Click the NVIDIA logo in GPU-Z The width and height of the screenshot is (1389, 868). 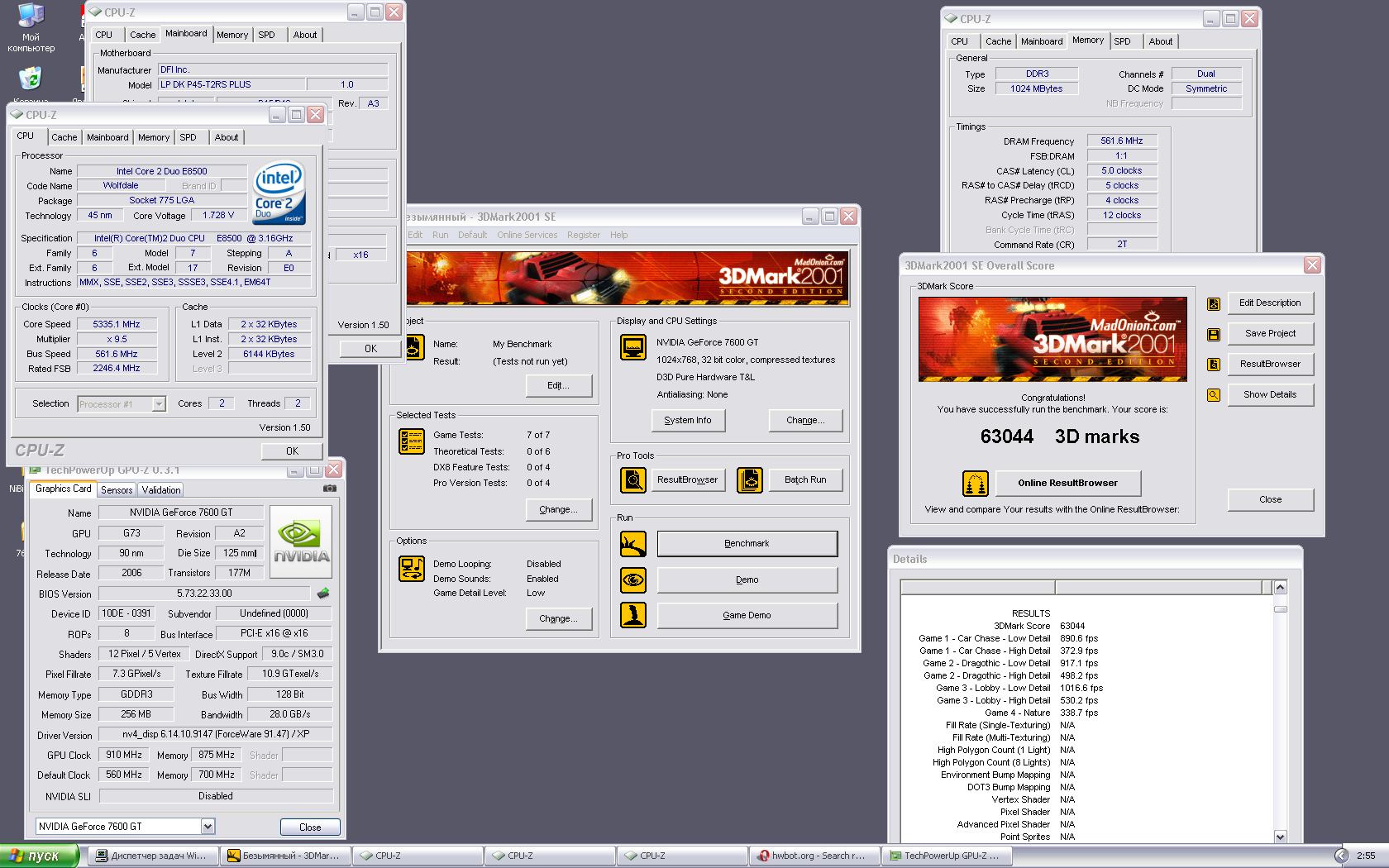click(301, 541)
